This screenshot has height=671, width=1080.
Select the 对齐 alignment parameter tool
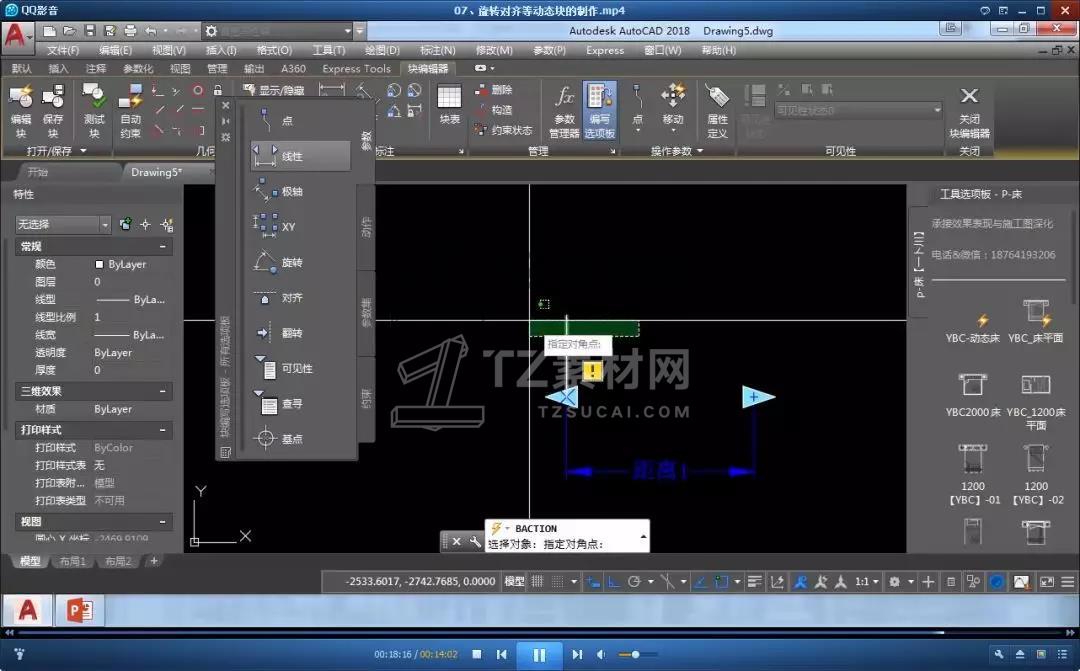[290, 298]
